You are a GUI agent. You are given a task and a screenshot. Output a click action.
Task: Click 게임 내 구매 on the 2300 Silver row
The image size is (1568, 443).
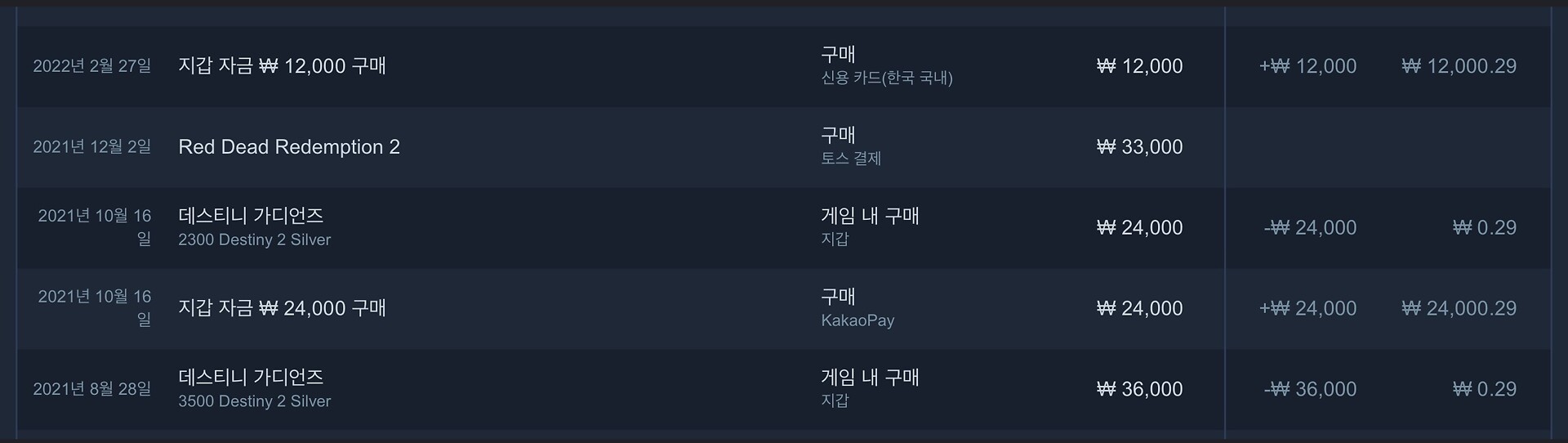(x=870, y=216)
